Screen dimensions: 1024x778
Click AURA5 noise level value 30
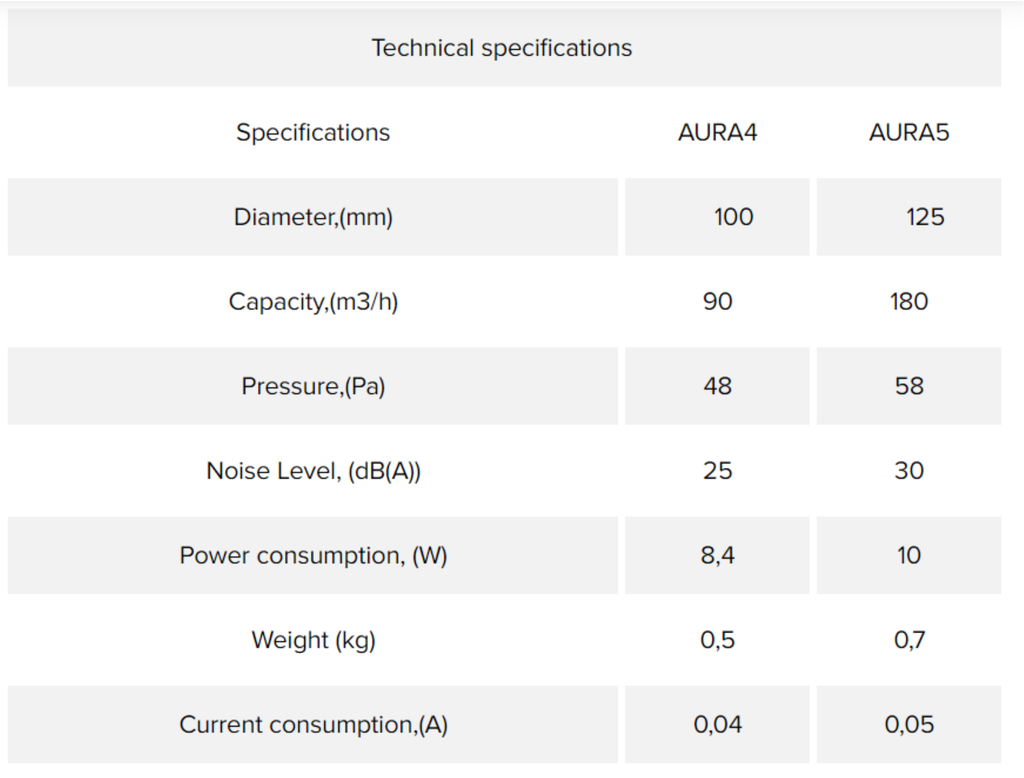908,471
